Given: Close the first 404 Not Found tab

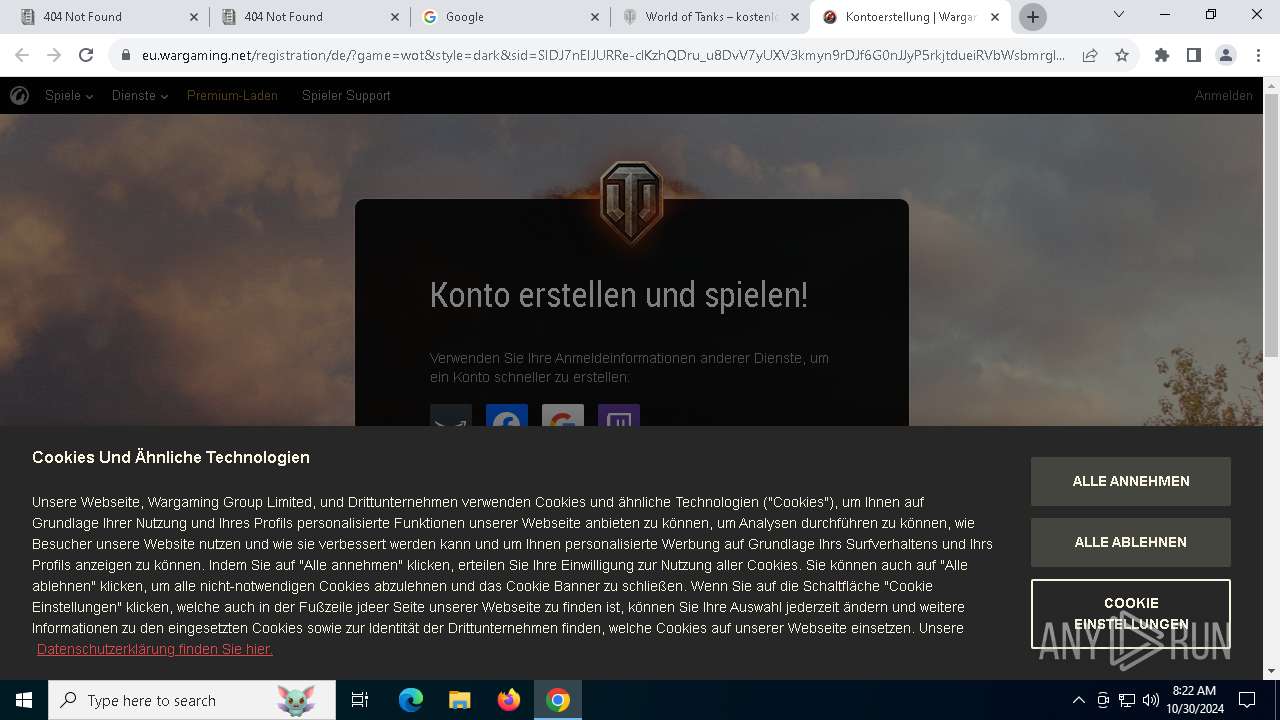Looking at the screenshot, I should pyautogui.click(x=193, y=17).
